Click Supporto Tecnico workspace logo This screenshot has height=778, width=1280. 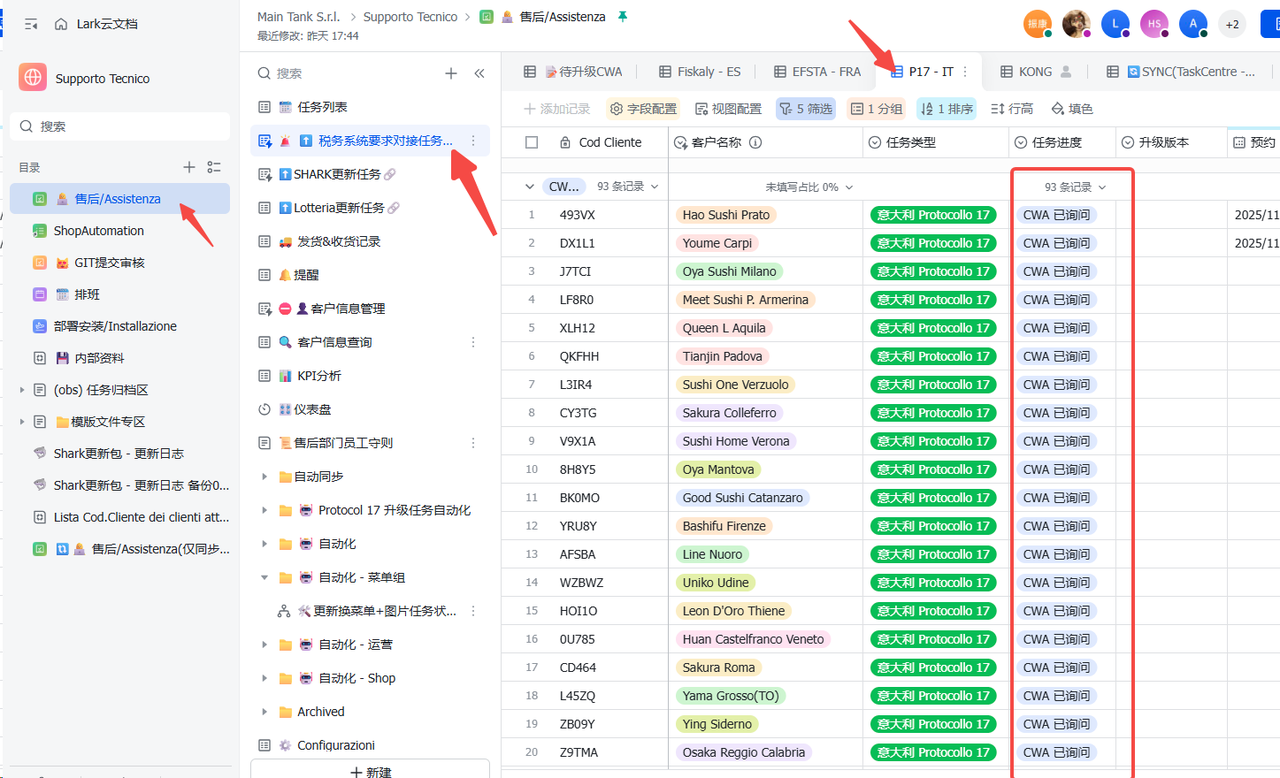point(33,78)
